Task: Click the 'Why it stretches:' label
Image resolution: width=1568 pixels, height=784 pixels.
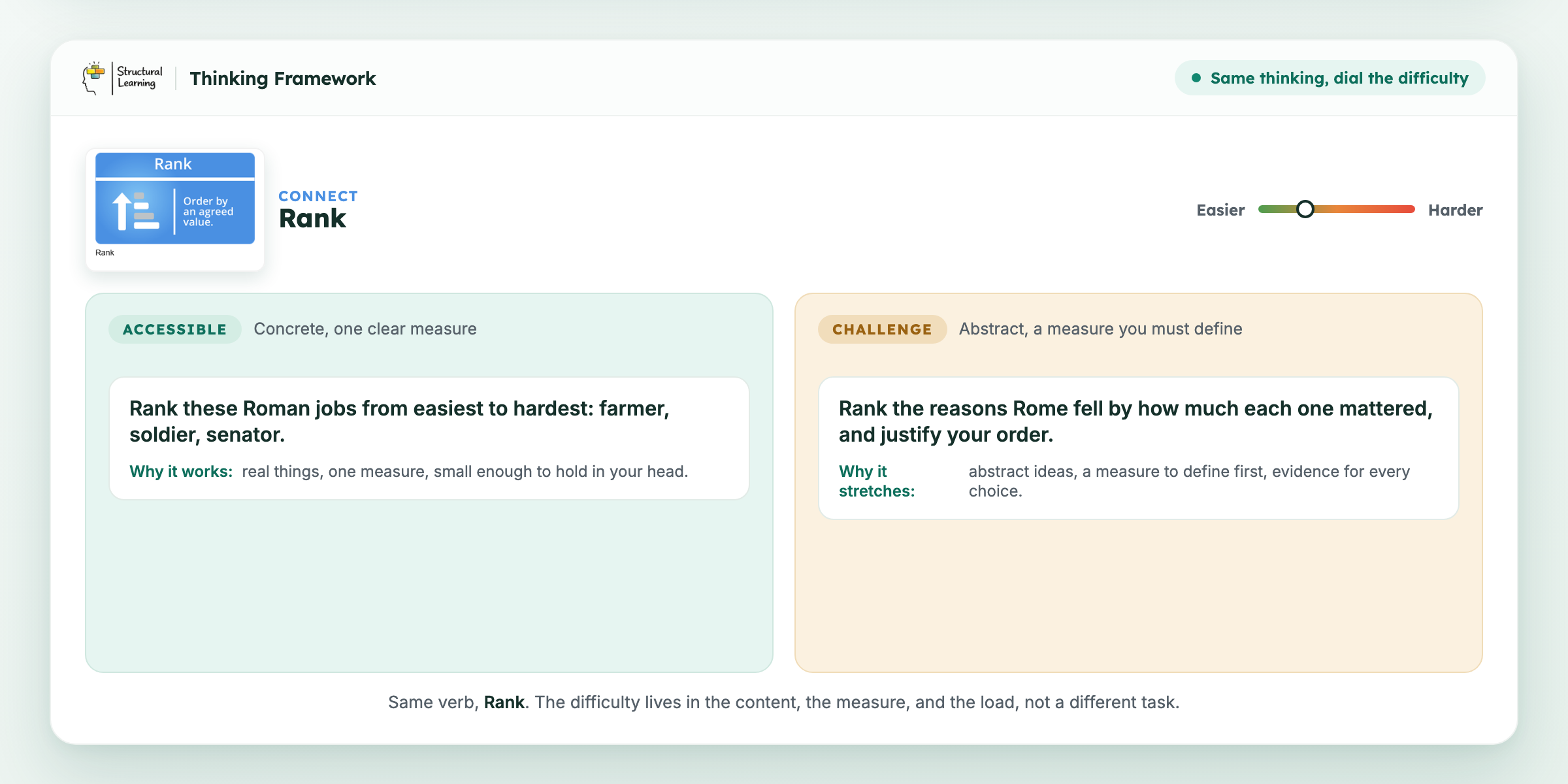Action: coord(877,482)
